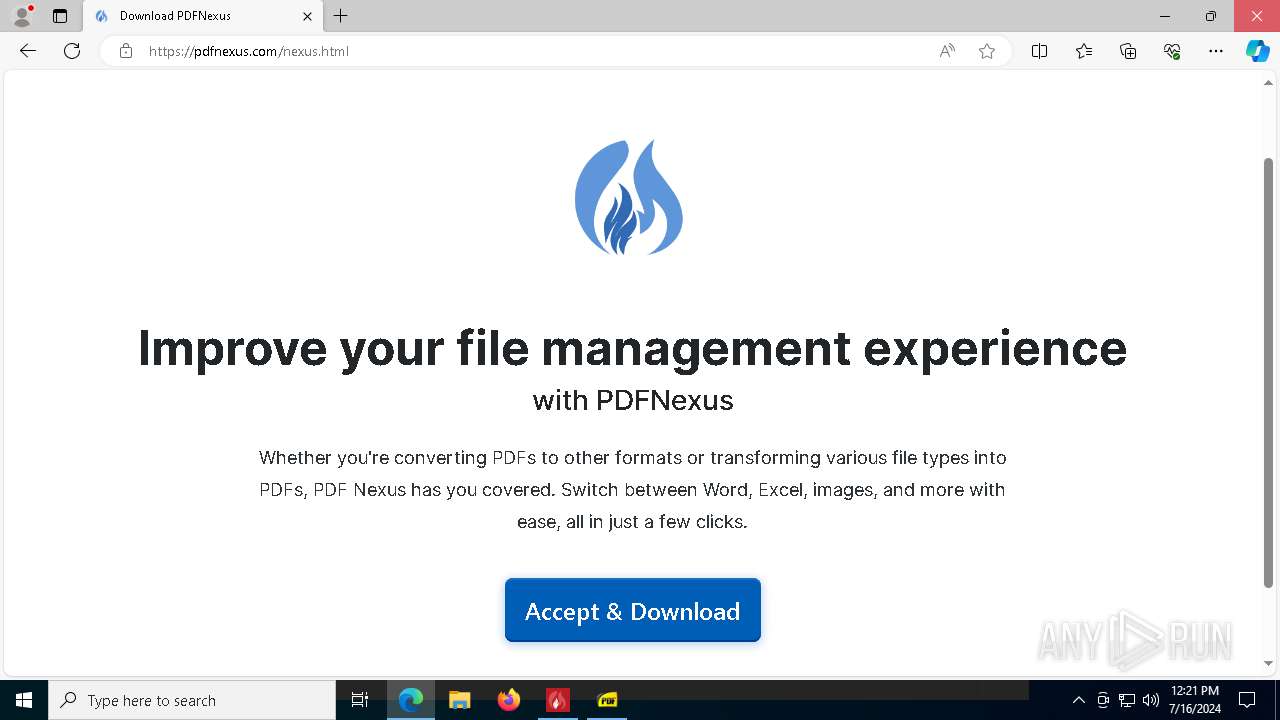The image size is (1280, 720).
Task: Open the notification center
Action: [1247, 700]
